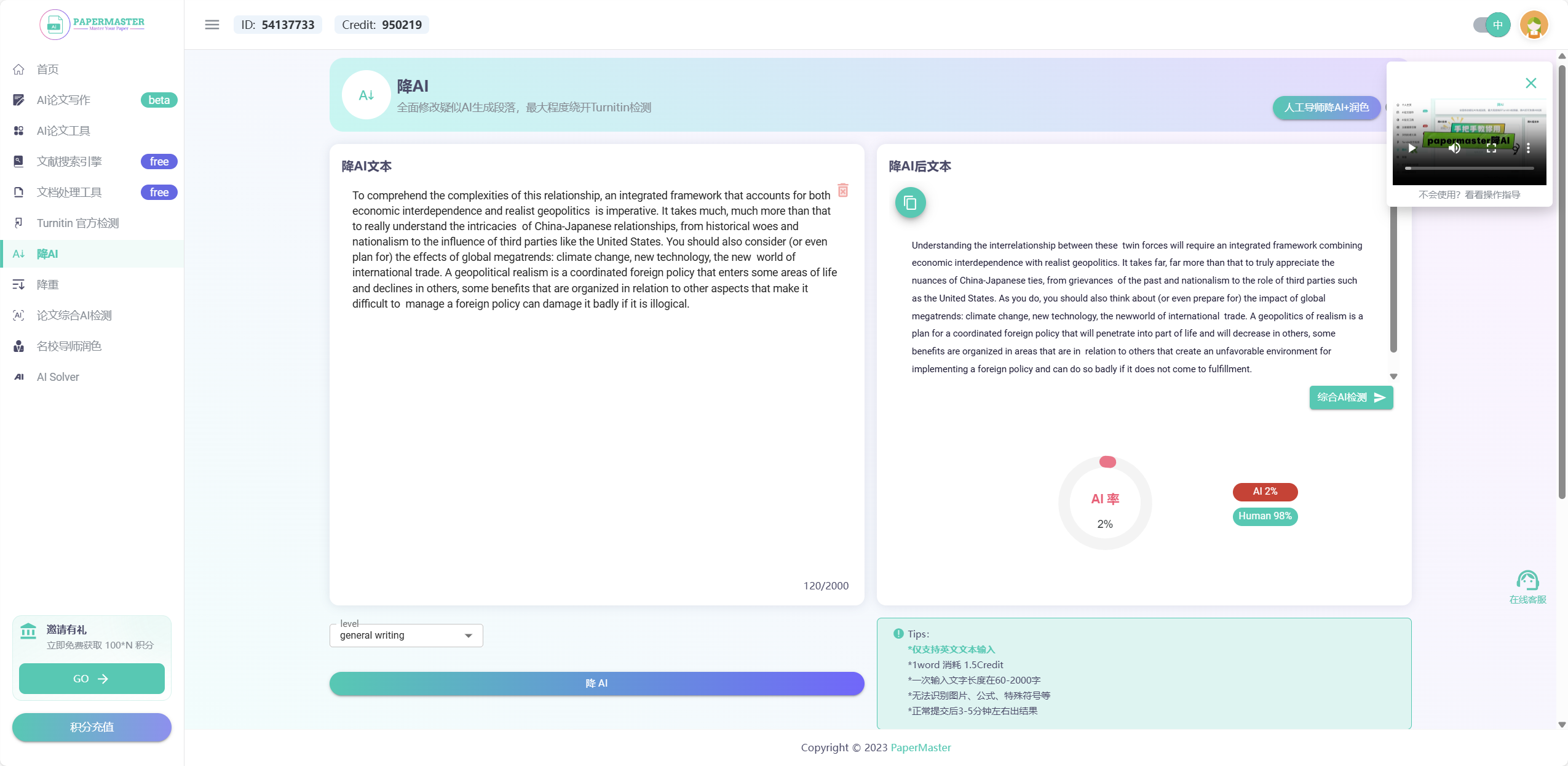Expand result text with the down arrow

coord(1393,376)
